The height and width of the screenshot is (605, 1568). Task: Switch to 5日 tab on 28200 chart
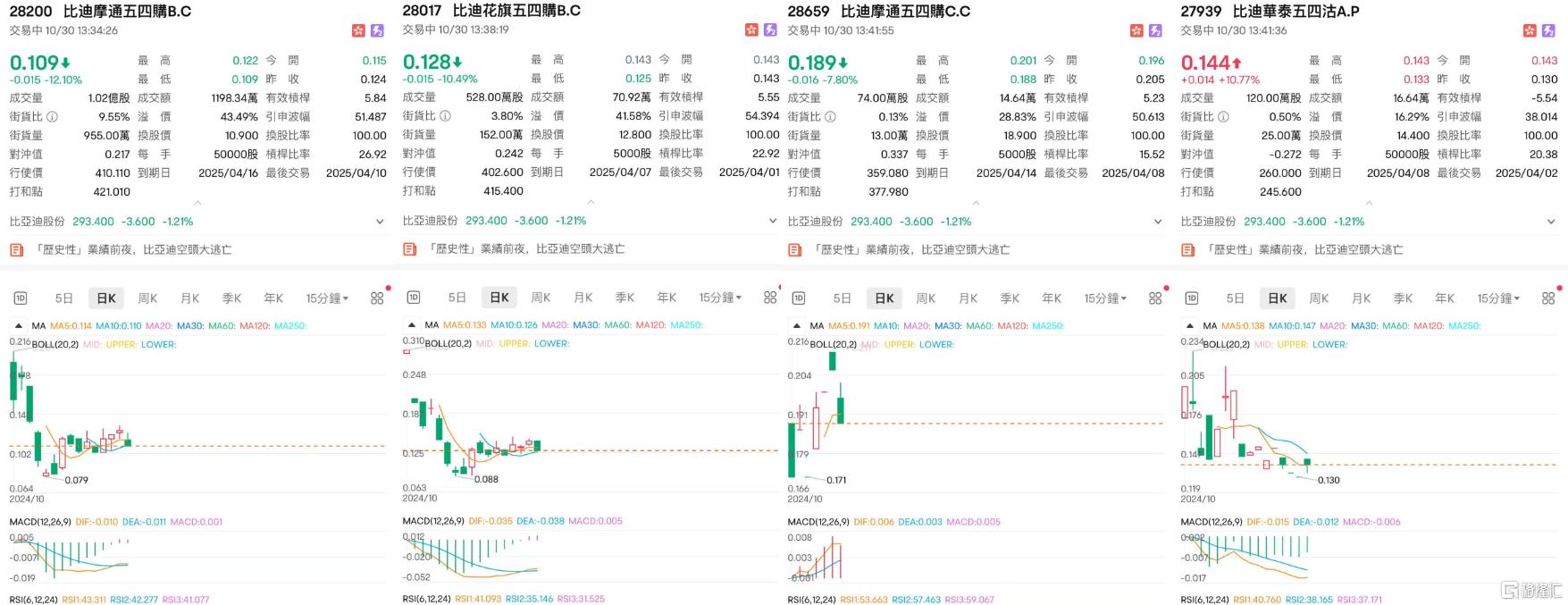tap(63, 298)
